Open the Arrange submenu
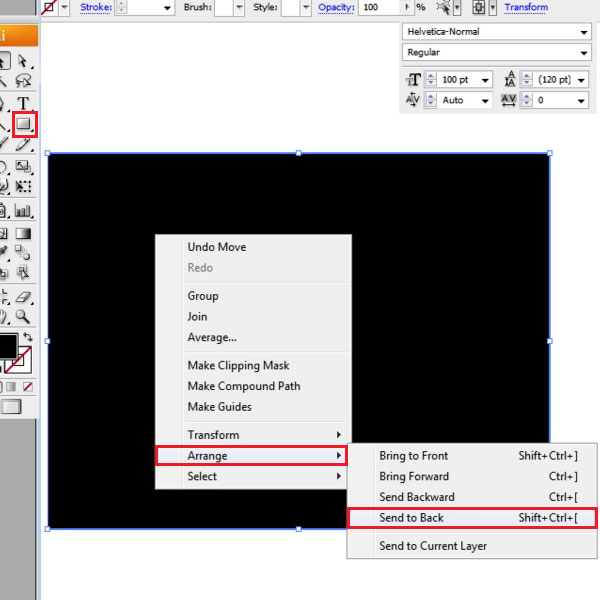The width and height of the screenshot is (600, 600). click(251, 456)
